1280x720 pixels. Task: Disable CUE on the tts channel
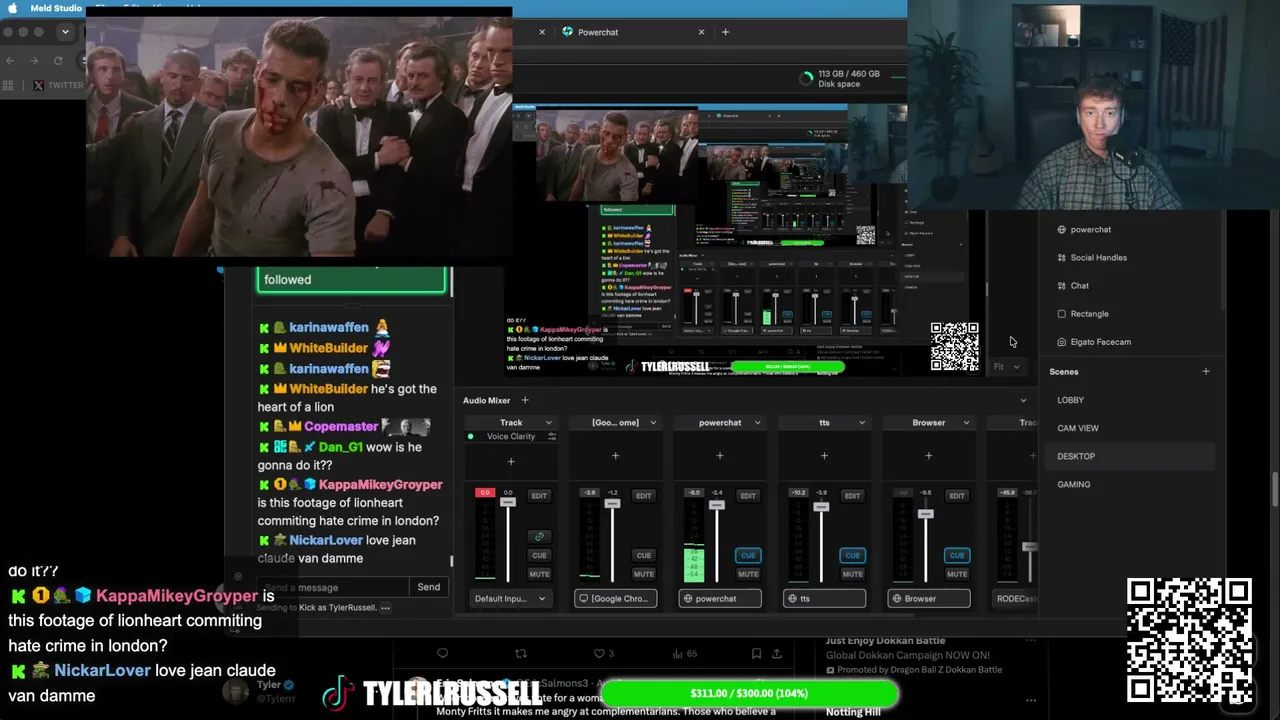click(x=852, y=555)
